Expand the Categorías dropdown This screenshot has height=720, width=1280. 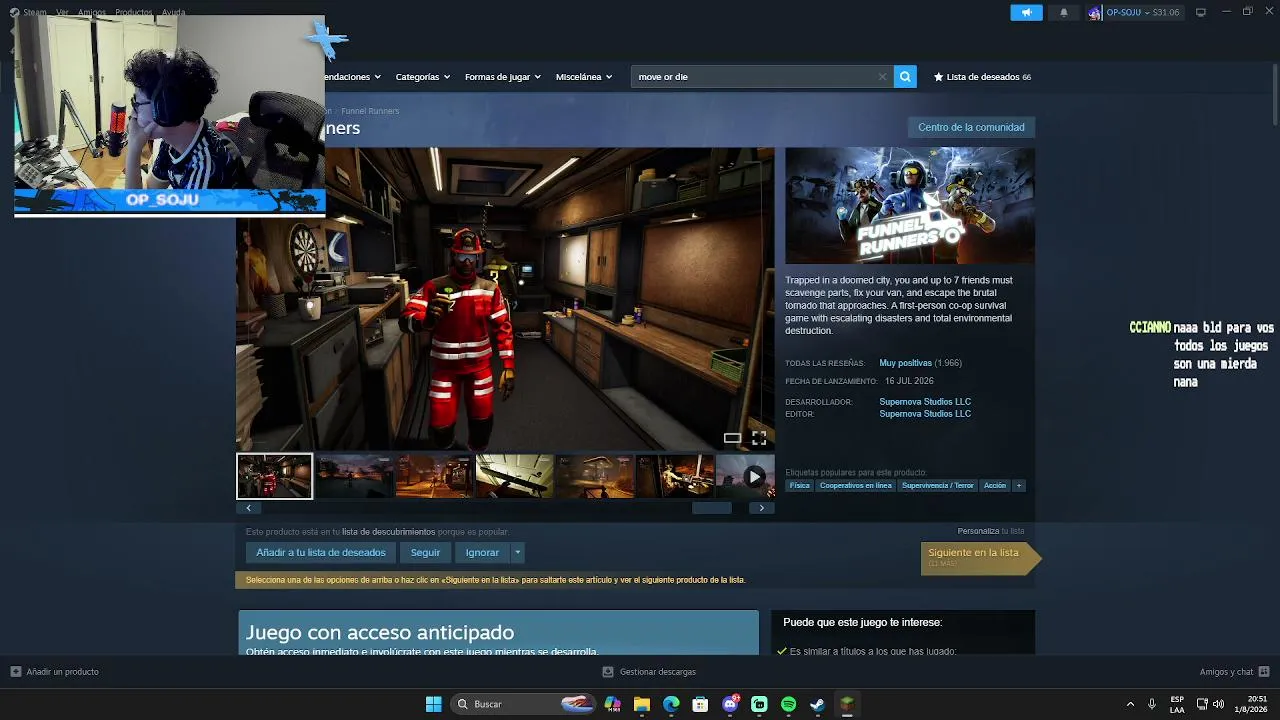(x=422, y=77)
